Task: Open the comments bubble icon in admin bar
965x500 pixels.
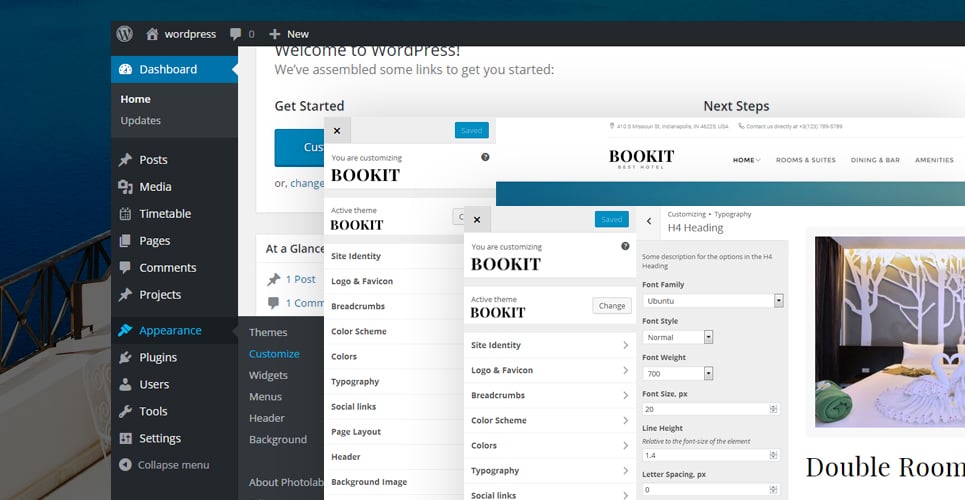Action: coord(235,34)
